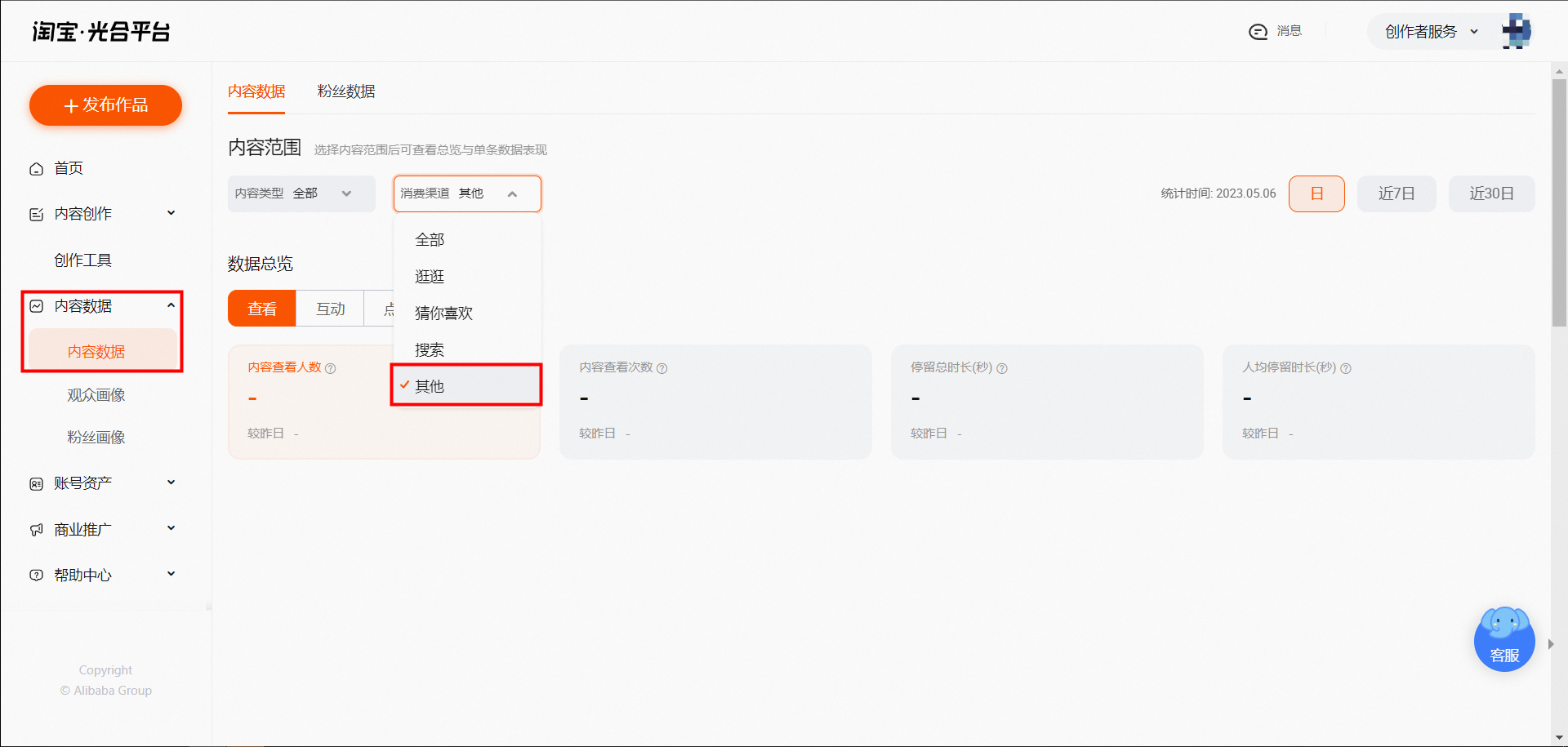Viewport: 1568px width, 747px height.
Task: Choose 猜你喜欢 in the 消费渠道 list
Action: [x=467, y=313]
